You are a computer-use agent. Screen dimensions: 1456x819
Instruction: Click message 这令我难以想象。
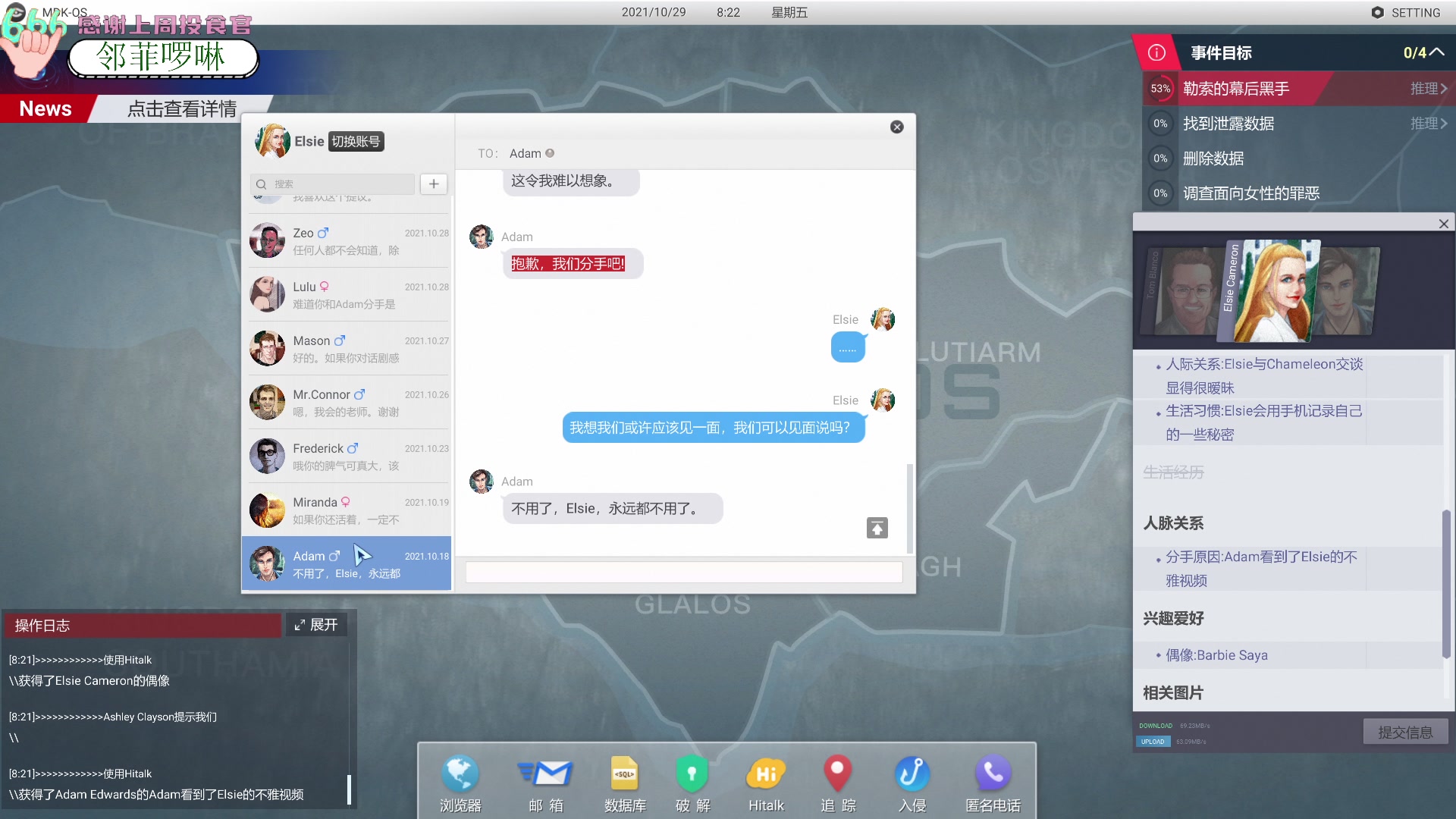coord(571,181)
